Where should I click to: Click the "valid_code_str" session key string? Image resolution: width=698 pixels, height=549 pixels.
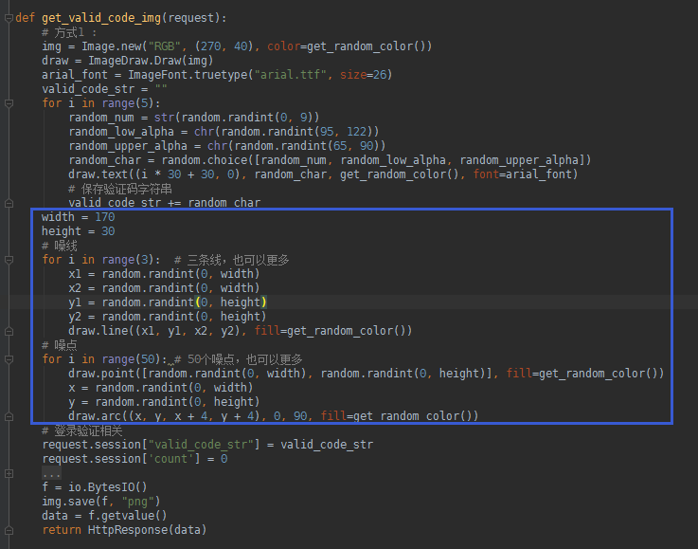point(200,445)
